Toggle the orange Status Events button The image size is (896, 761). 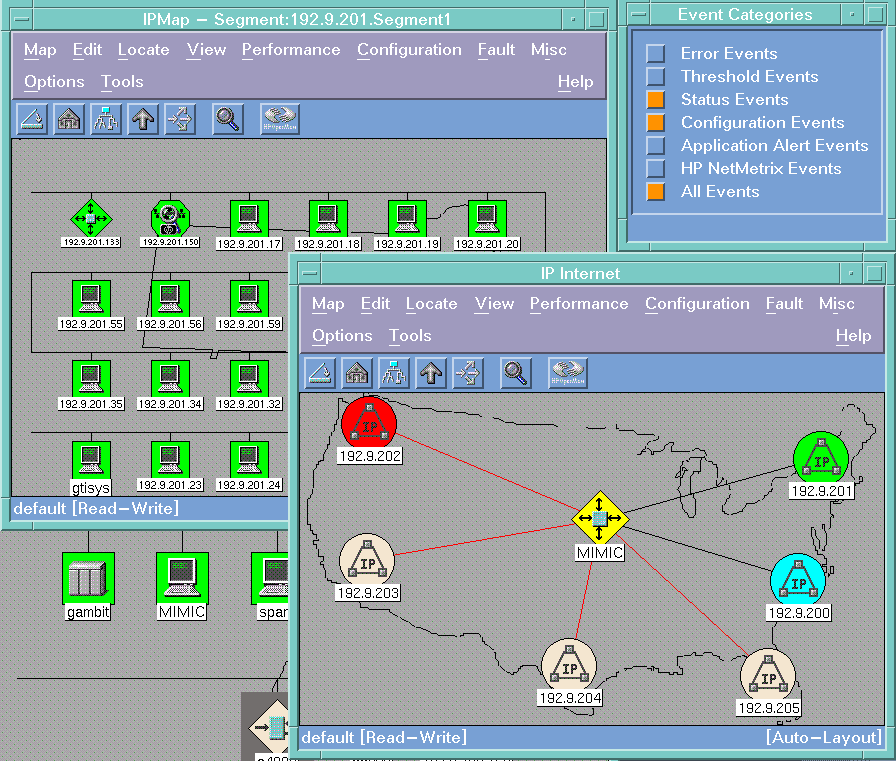655,99
